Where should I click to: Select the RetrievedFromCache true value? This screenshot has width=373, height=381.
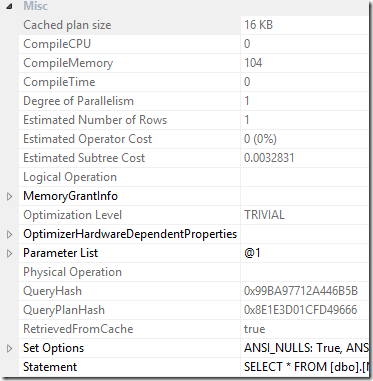255,329
